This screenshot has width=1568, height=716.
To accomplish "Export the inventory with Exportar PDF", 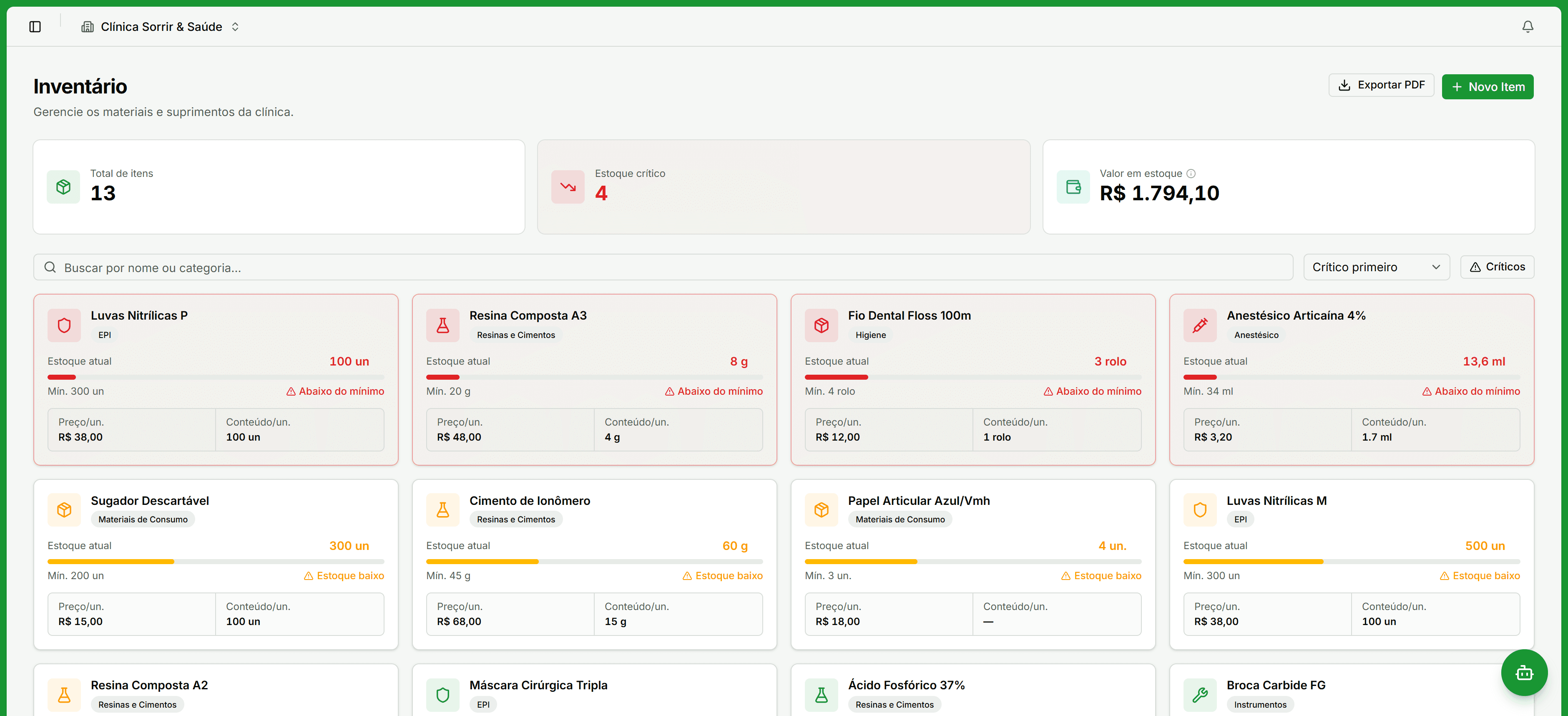I will click(1381, 85).
